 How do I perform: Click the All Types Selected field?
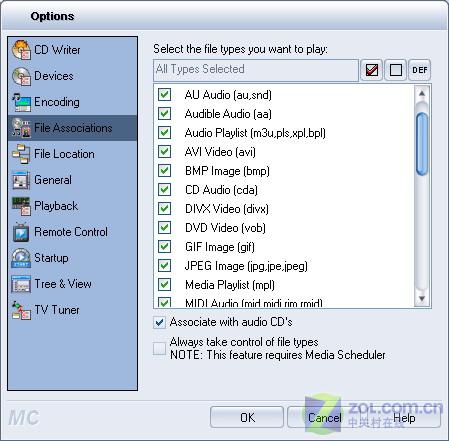256,70
